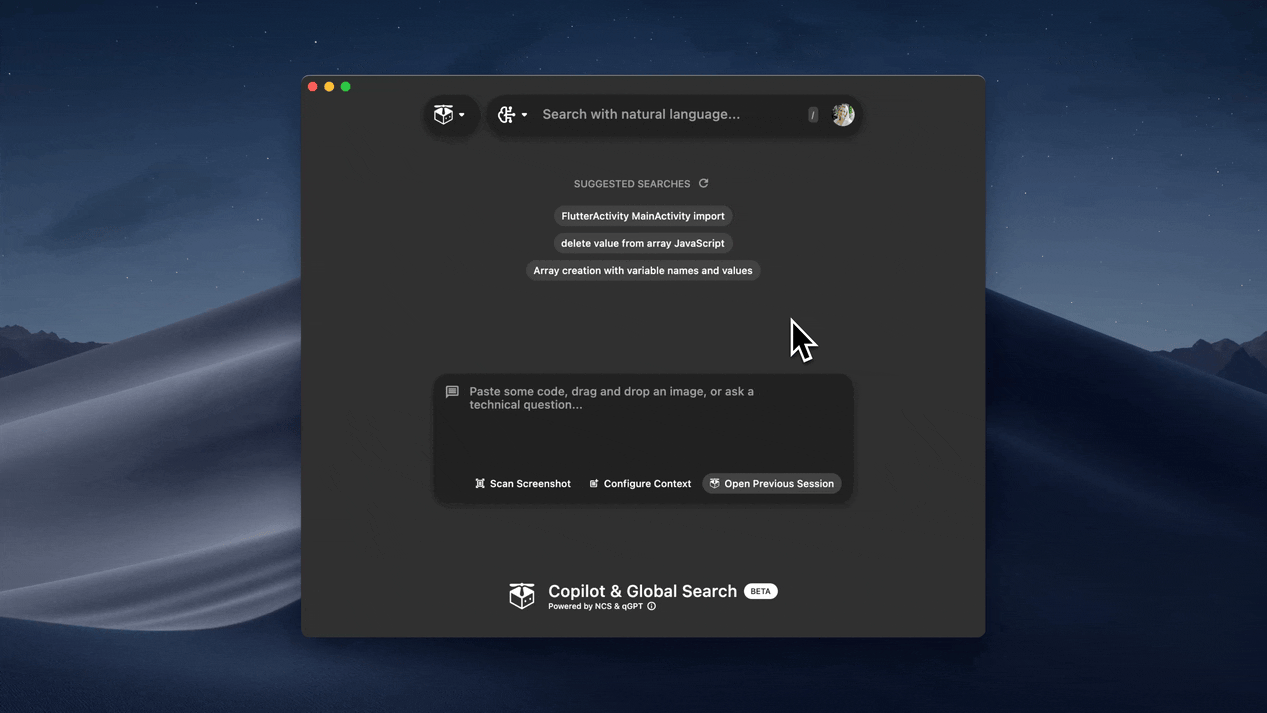Open the Pieces cube logo menu
The image size is (1267, 713).
pos(450,115)
